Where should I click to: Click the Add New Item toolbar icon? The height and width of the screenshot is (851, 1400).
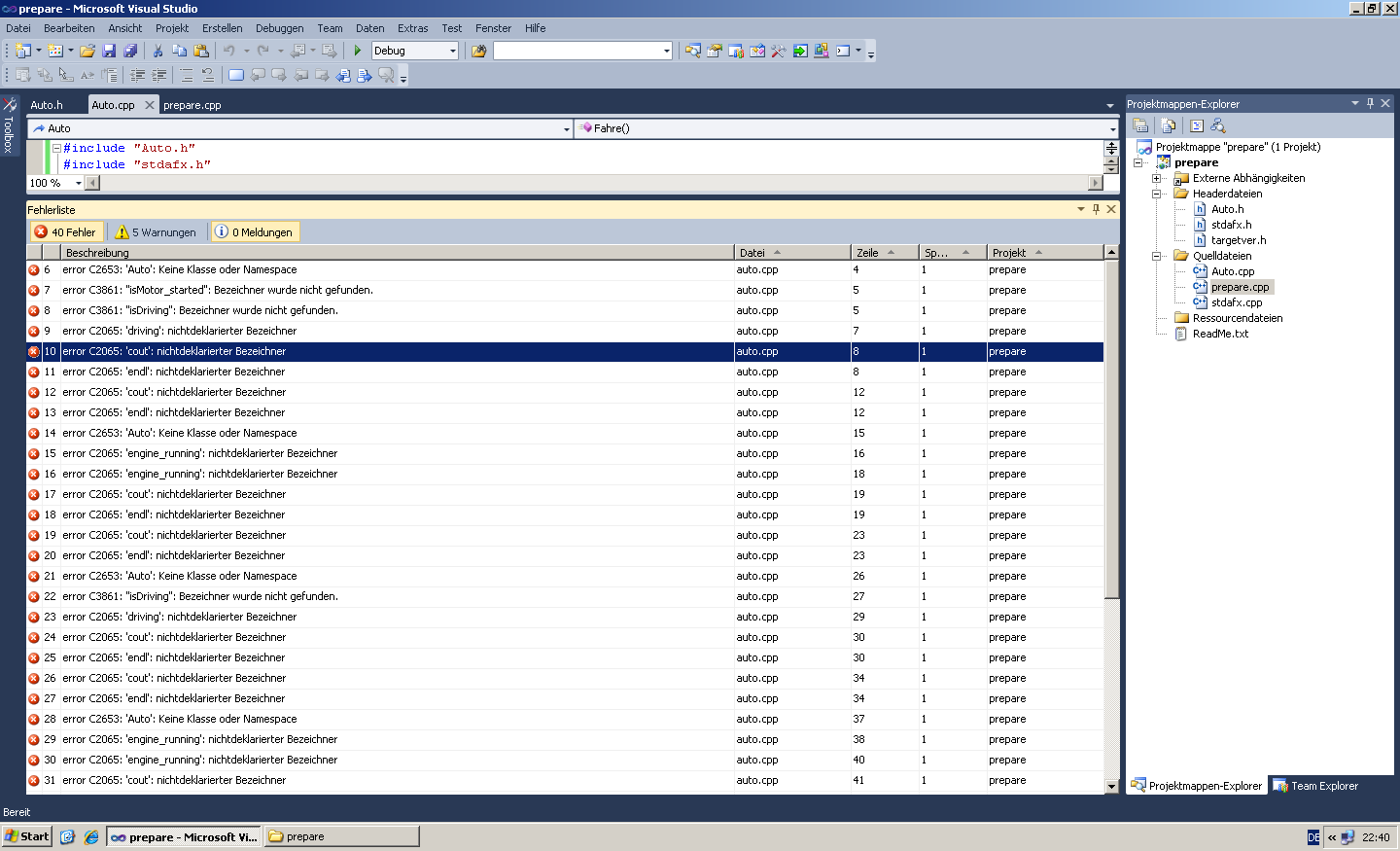point(55,51)
